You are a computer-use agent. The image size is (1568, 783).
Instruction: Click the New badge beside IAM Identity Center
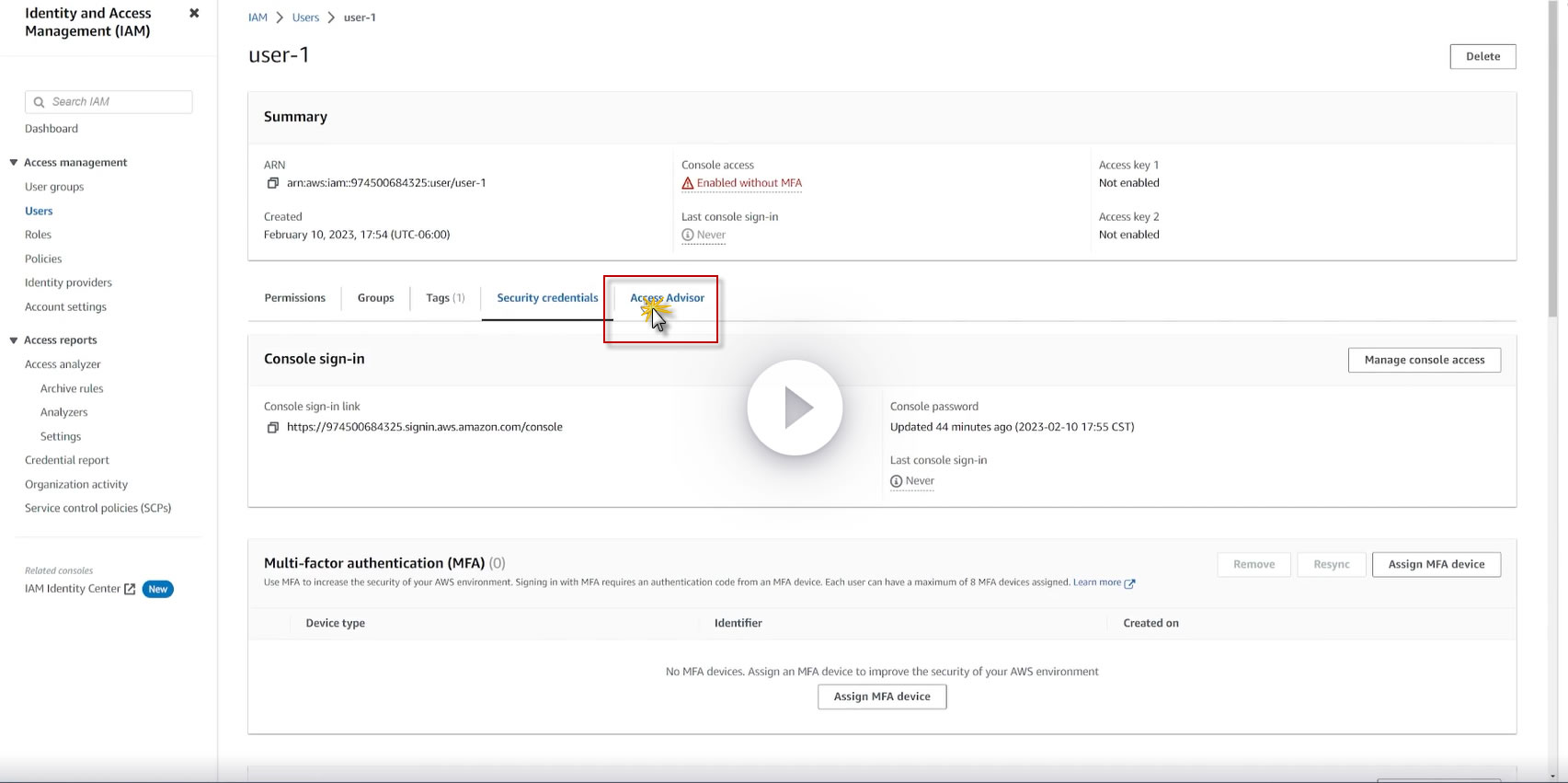click(158, 589)
